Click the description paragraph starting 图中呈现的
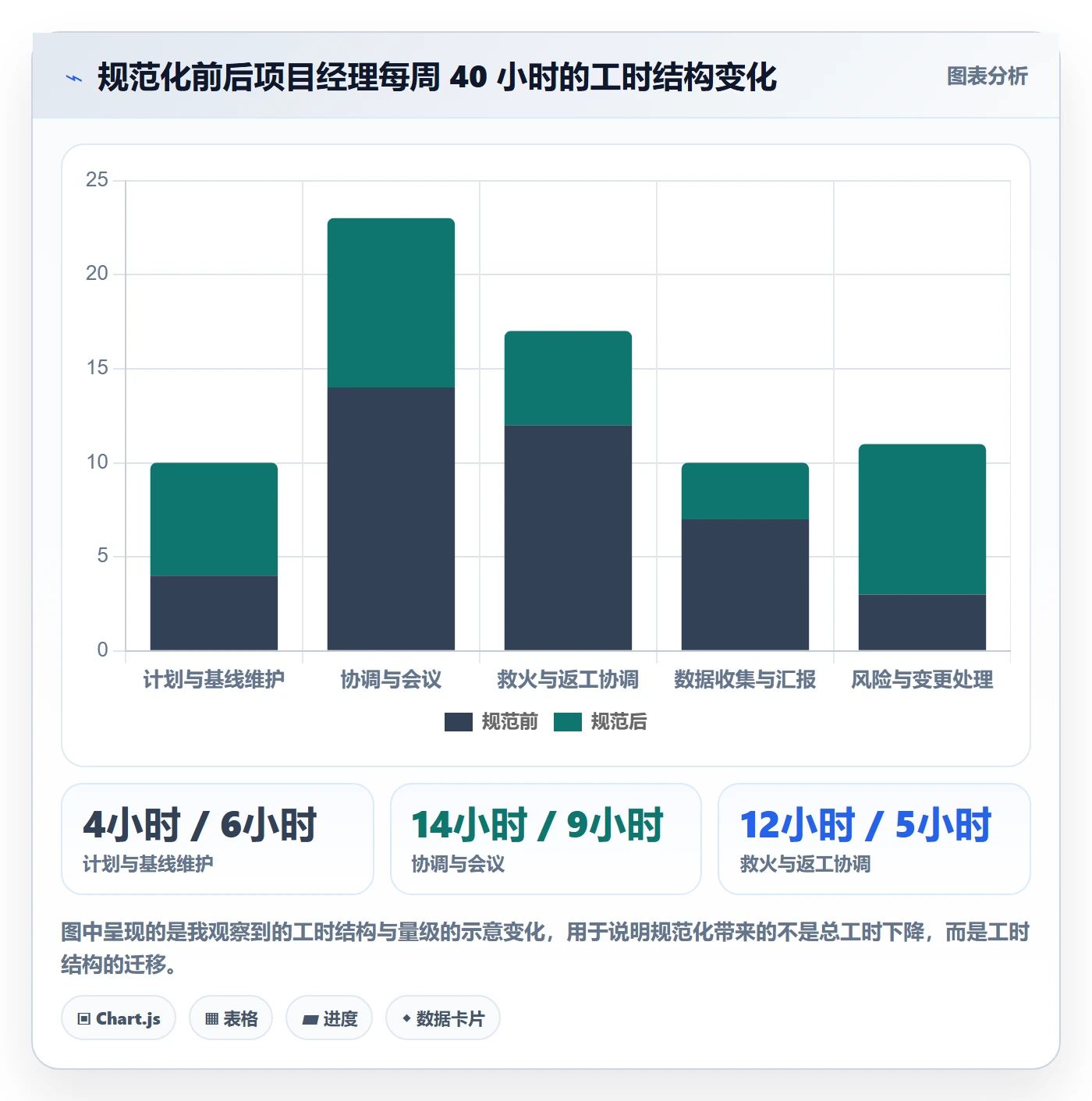The height and width of the screenshot is (1101, 1092). point(546,948)
